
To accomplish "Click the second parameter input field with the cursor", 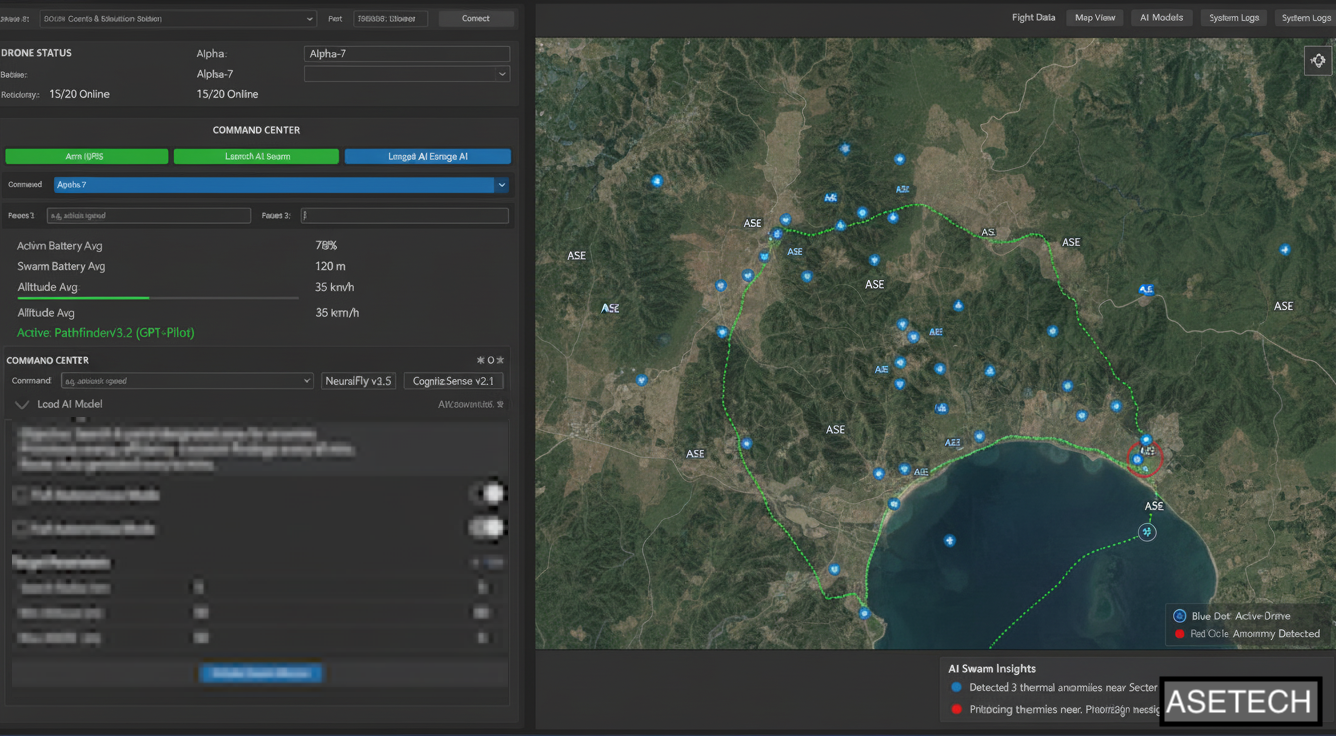I will click(404, 215).
